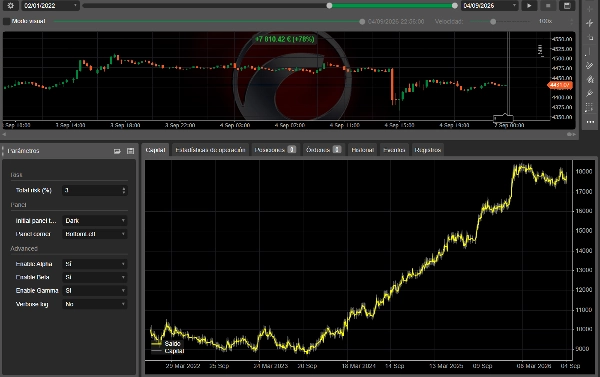Select the trend line drawing tool
Screen dimensions: 600x377
click(590, 23)
